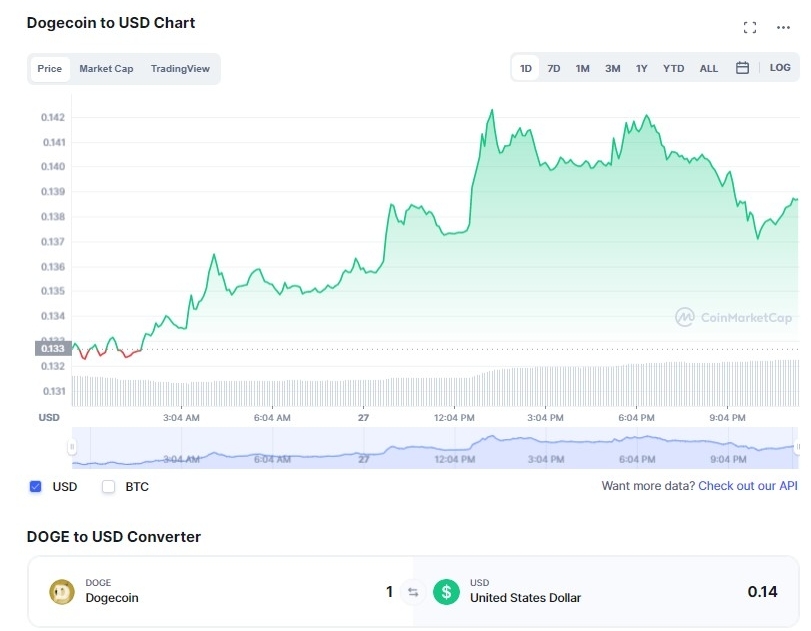Uncheck the USD checkbox
The width and height of the screenshot is (811, 631).
[36, 487]
